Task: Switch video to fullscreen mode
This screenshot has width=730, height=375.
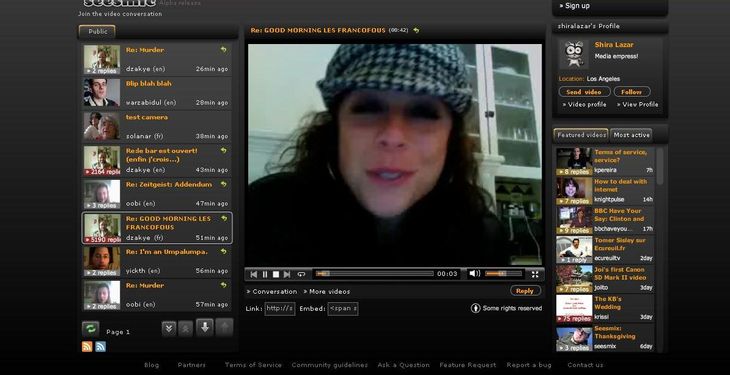Action: tap(535, 274)
